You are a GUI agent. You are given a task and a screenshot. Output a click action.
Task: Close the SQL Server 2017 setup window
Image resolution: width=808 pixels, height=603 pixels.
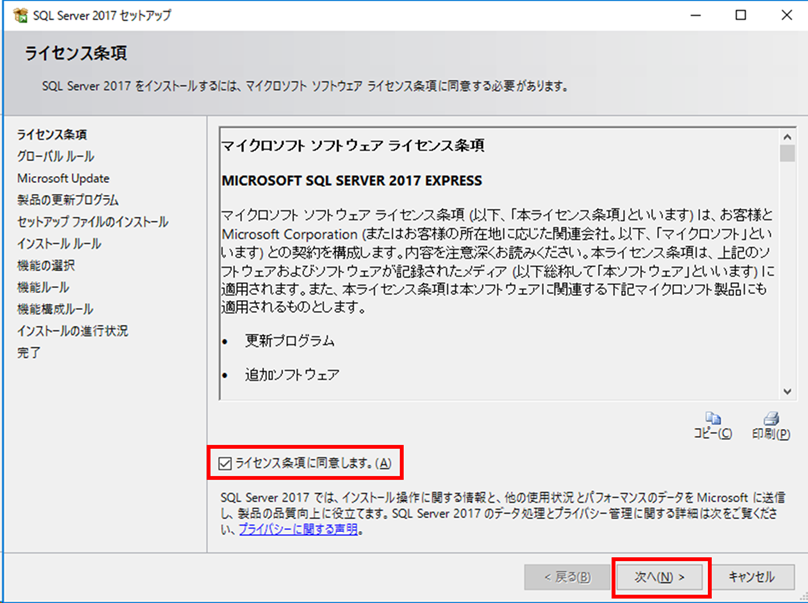pos(786,15)
